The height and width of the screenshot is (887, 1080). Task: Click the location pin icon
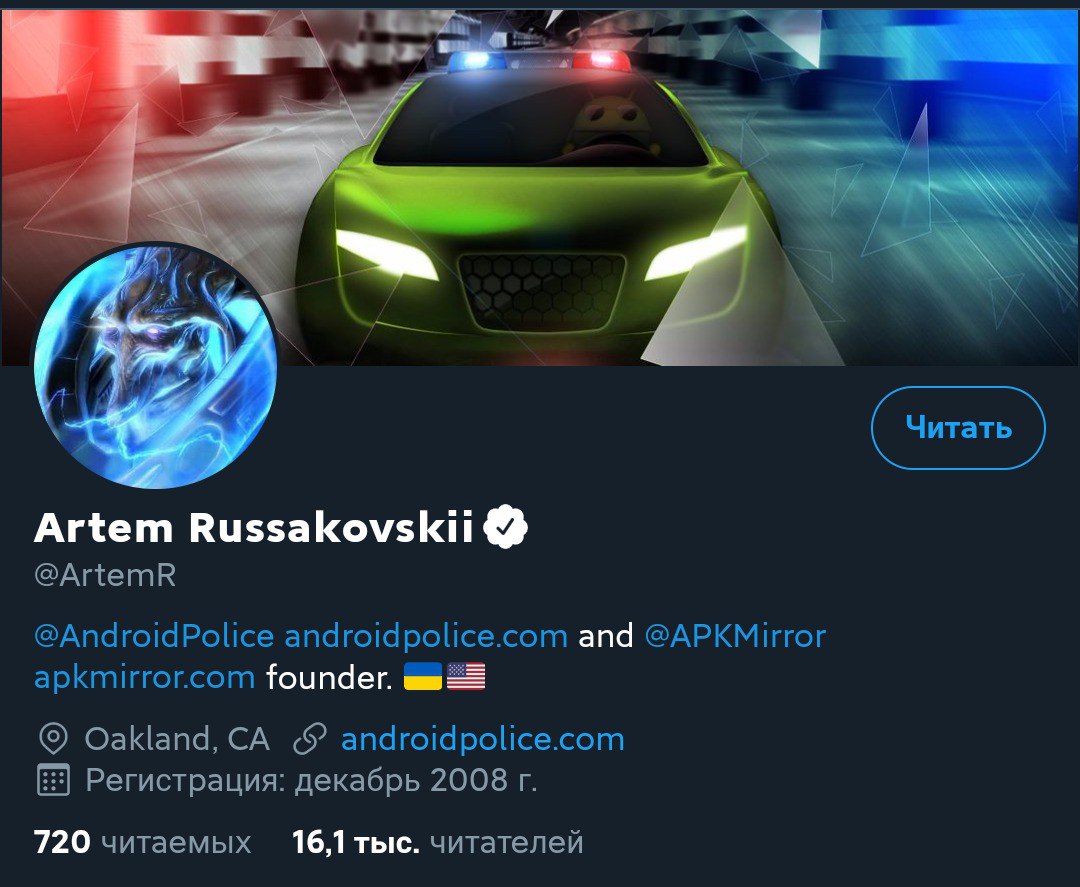[x=53, y=739]
